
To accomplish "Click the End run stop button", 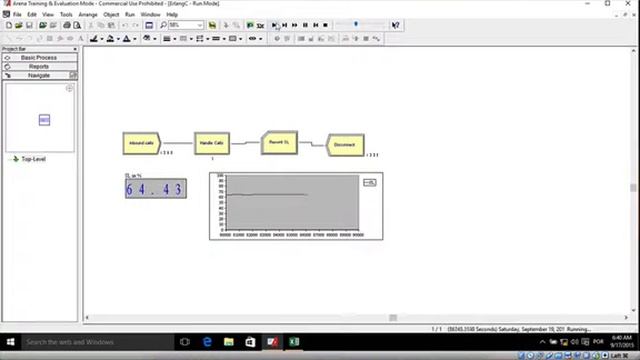I will click(325, 25).
